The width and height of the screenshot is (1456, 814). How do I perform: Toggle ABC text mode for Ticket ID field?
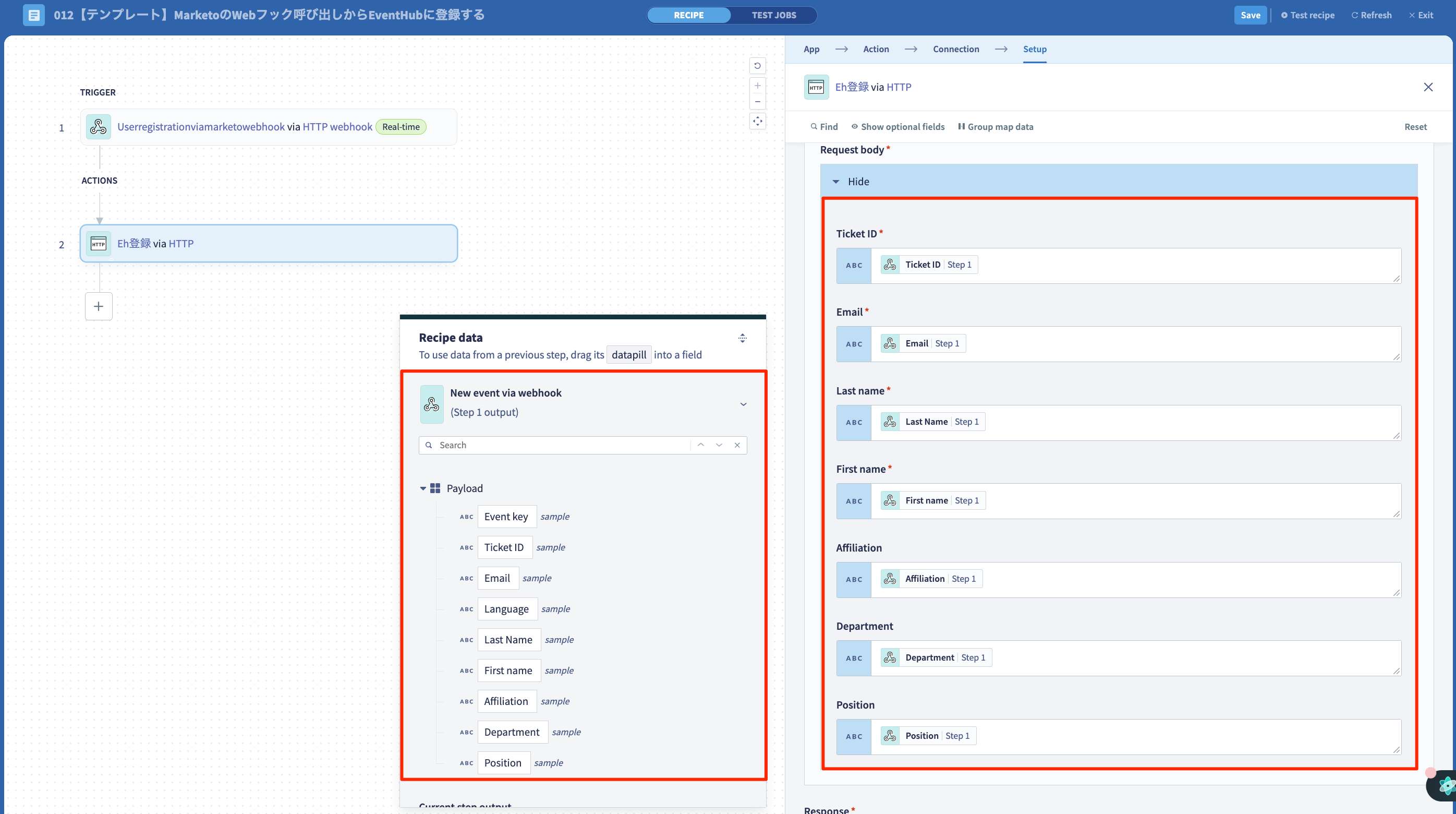tap(854, 265)
